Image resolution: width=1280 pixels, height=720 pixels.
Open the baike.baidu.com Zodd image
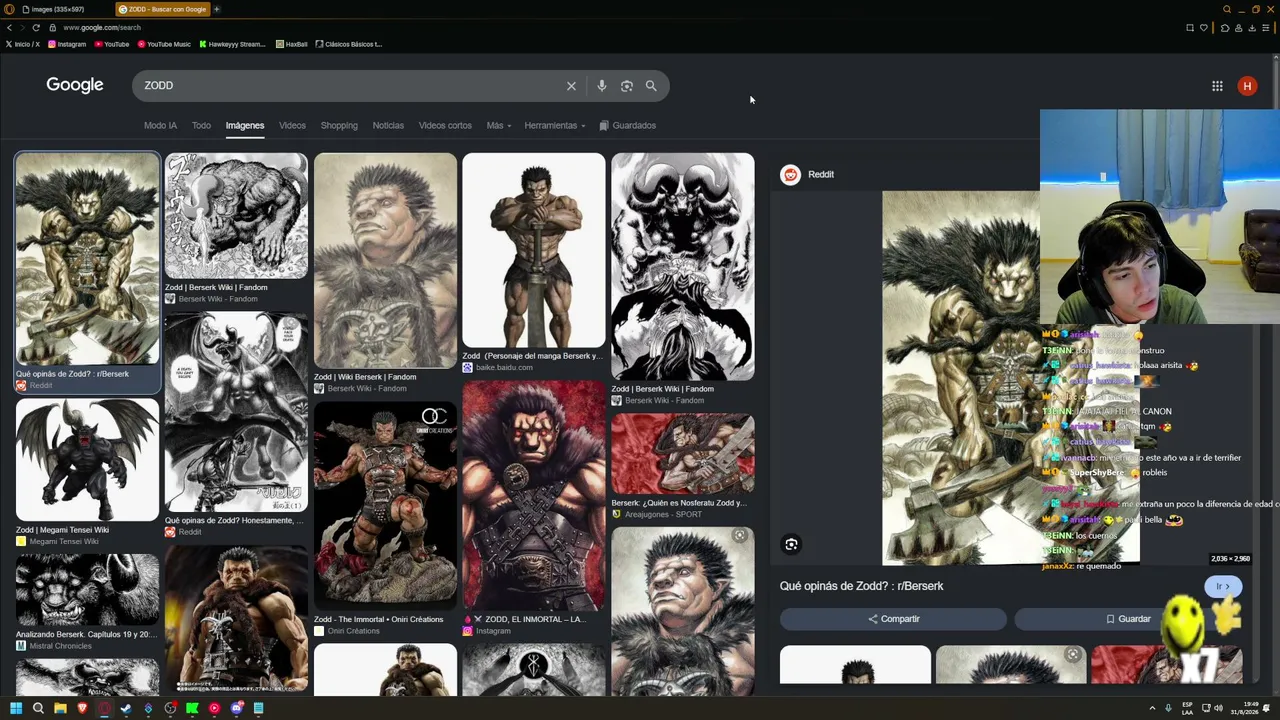pos(534,250)
